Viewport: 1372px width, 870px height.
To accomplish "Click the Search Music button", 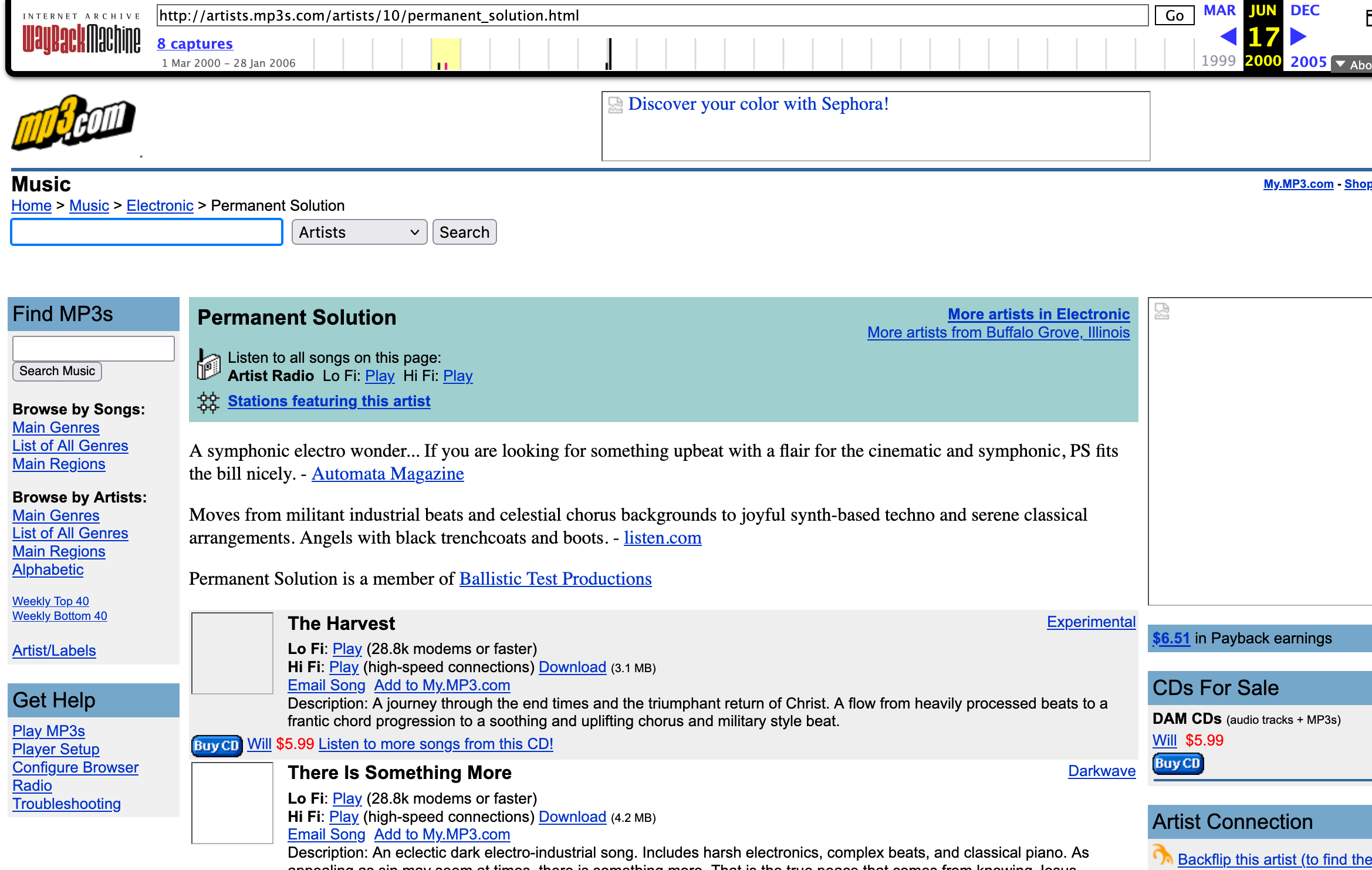I will coord(57,371).
